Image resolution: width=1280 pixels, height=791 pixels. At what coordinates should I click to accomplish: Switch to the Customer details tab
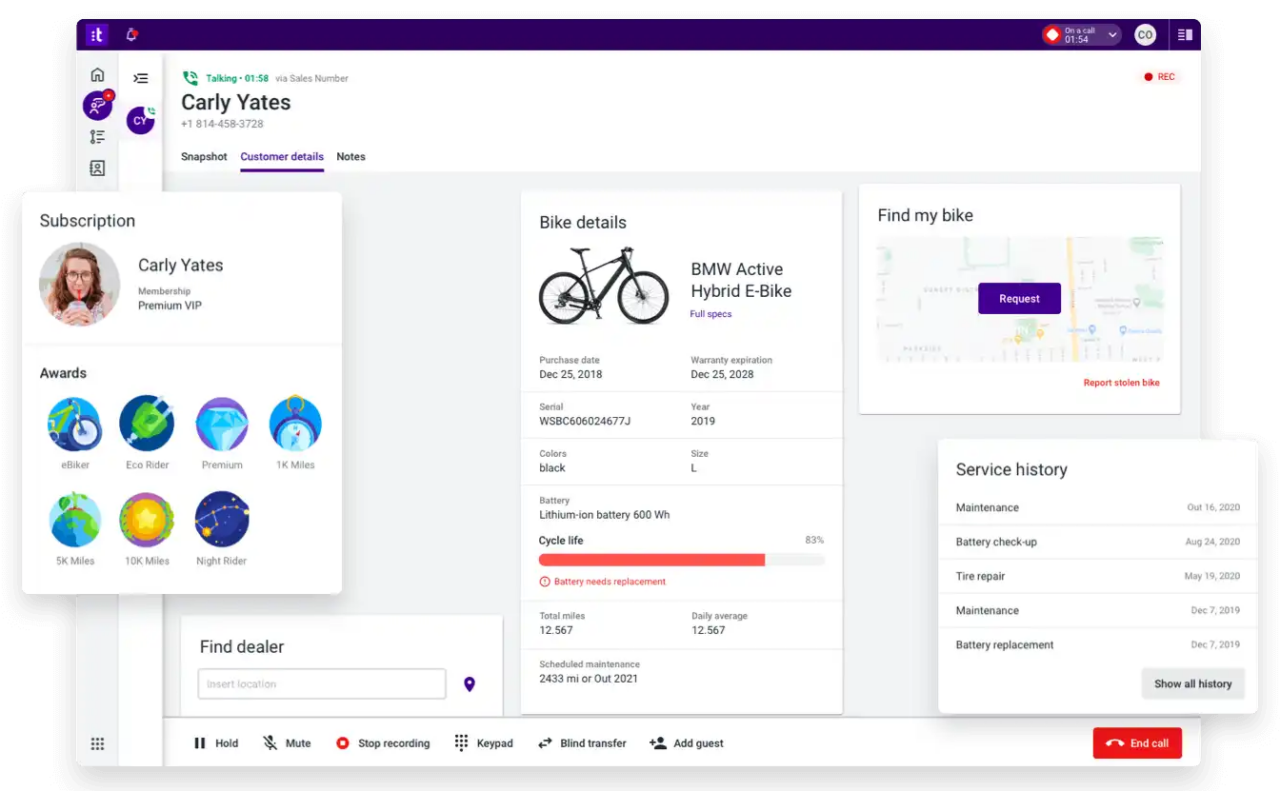(x=282, y=157)
